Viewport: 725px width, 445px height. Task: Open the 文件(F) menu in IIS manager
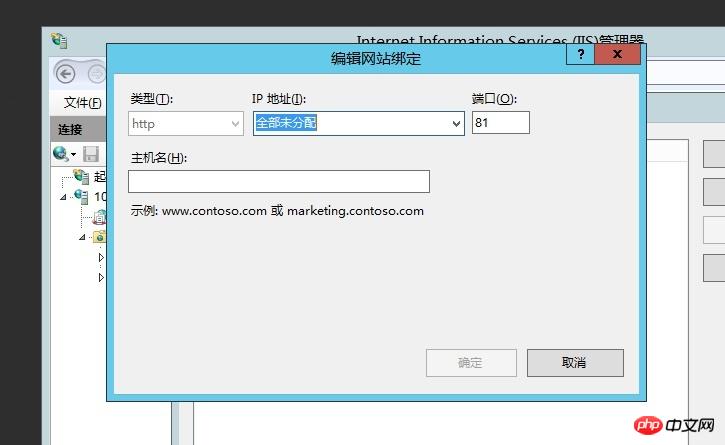82,102
